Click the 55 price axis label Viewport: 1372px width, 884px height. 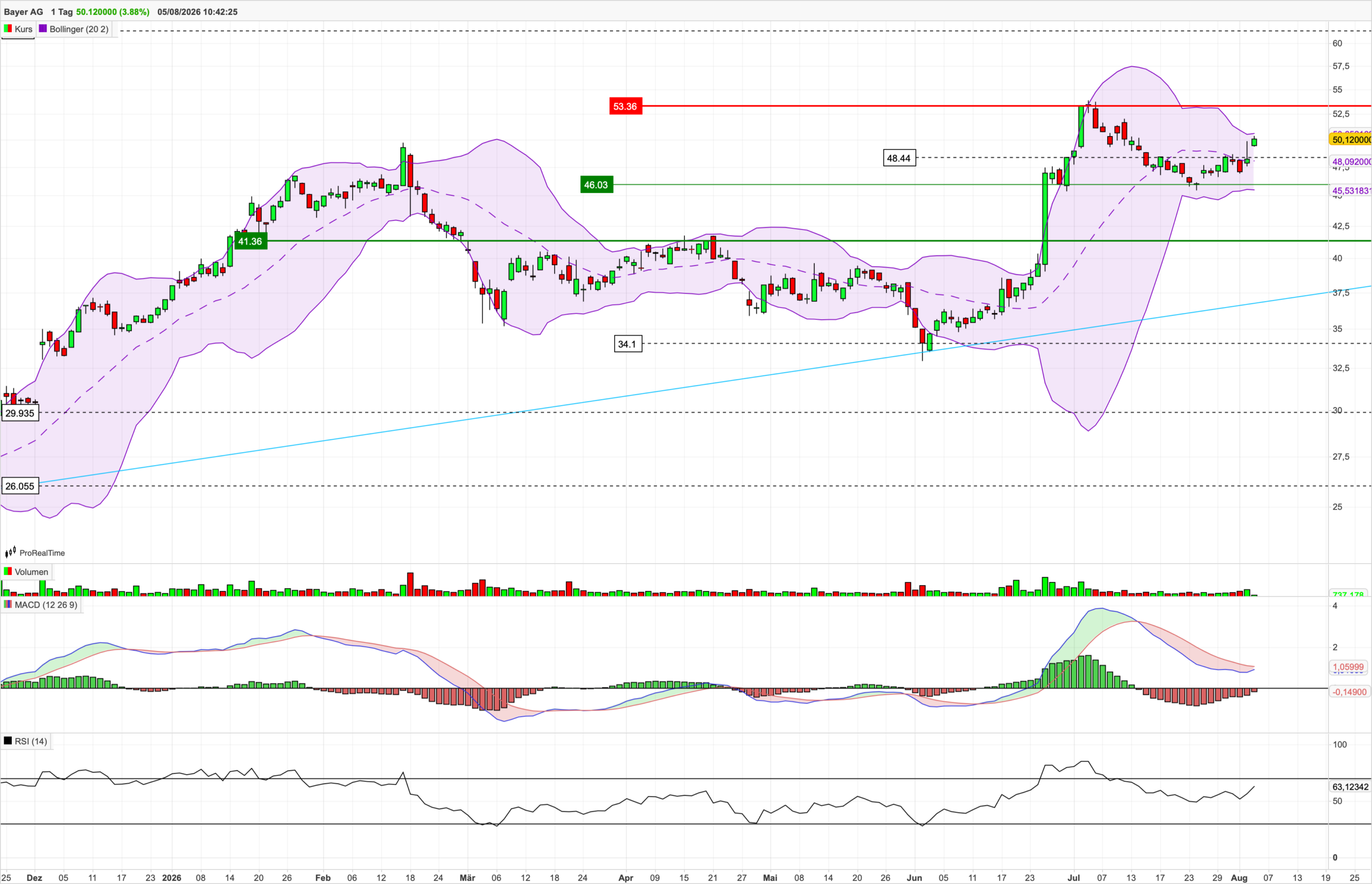1338,89
